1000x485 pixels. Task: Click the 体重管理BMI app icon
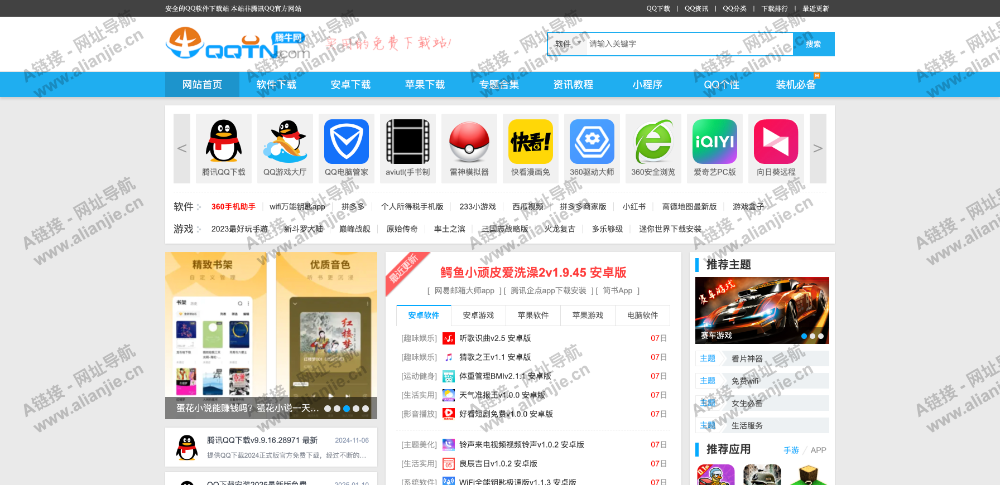click(449, 376)
